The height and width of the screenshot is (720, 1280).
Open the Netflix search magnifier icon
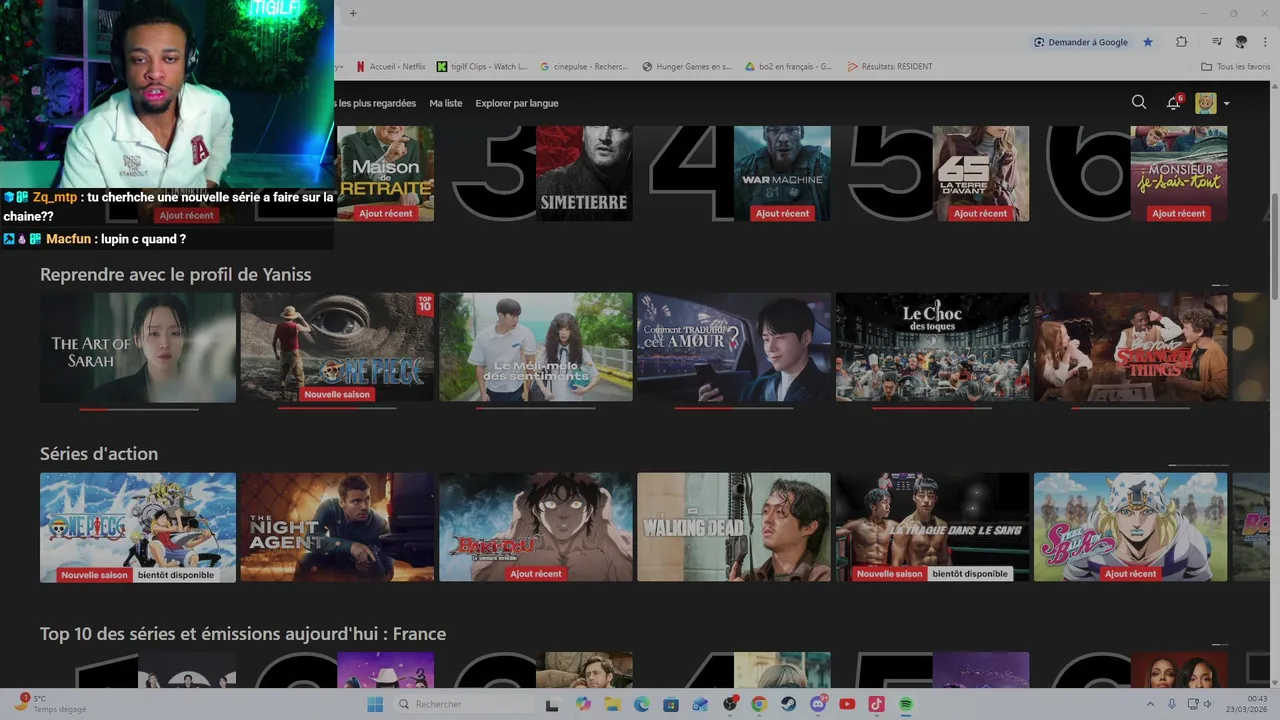(1139, 102)
